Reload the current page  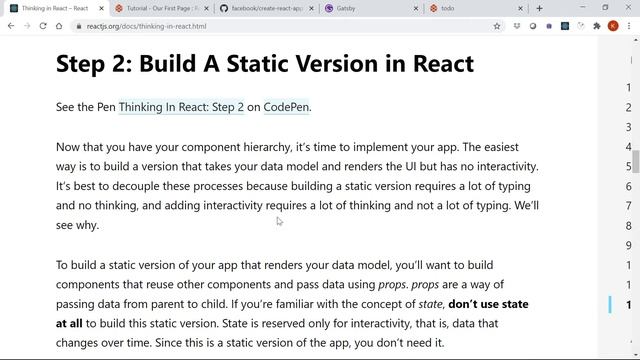coord(43,26)
